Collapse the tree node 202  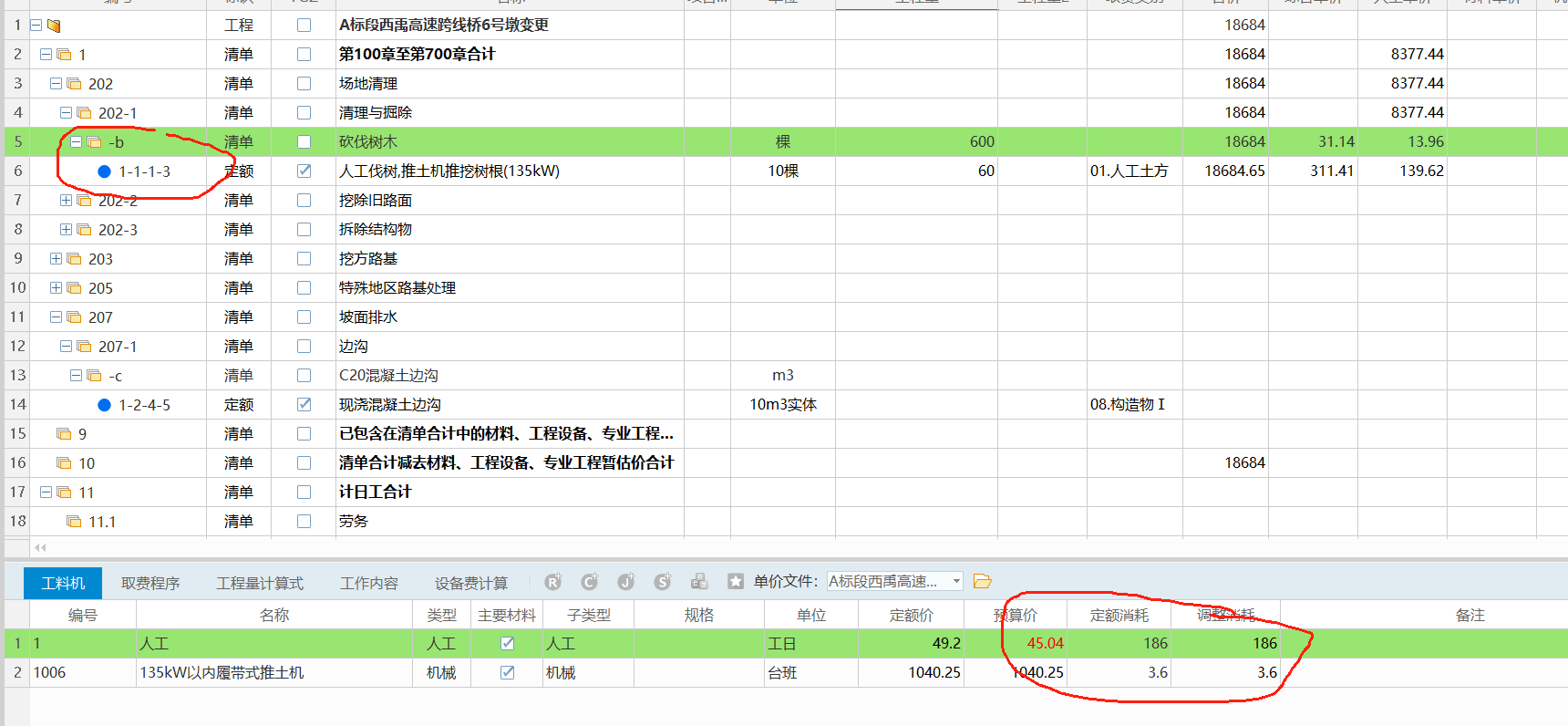coord(56,84)
